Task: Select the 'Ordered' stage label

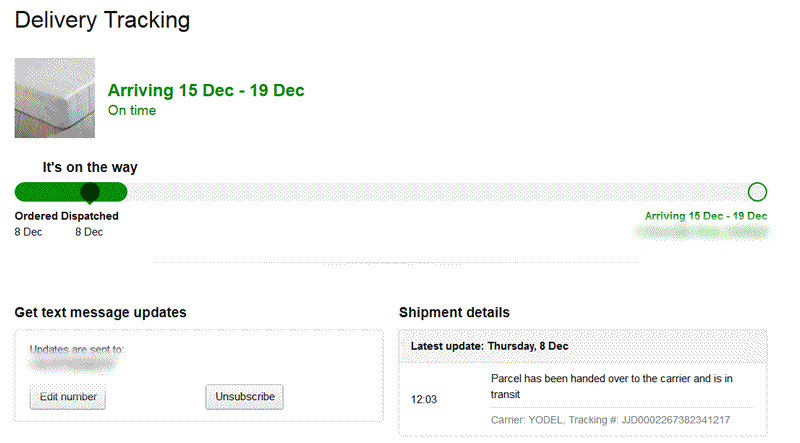Action: click(36, 216)
